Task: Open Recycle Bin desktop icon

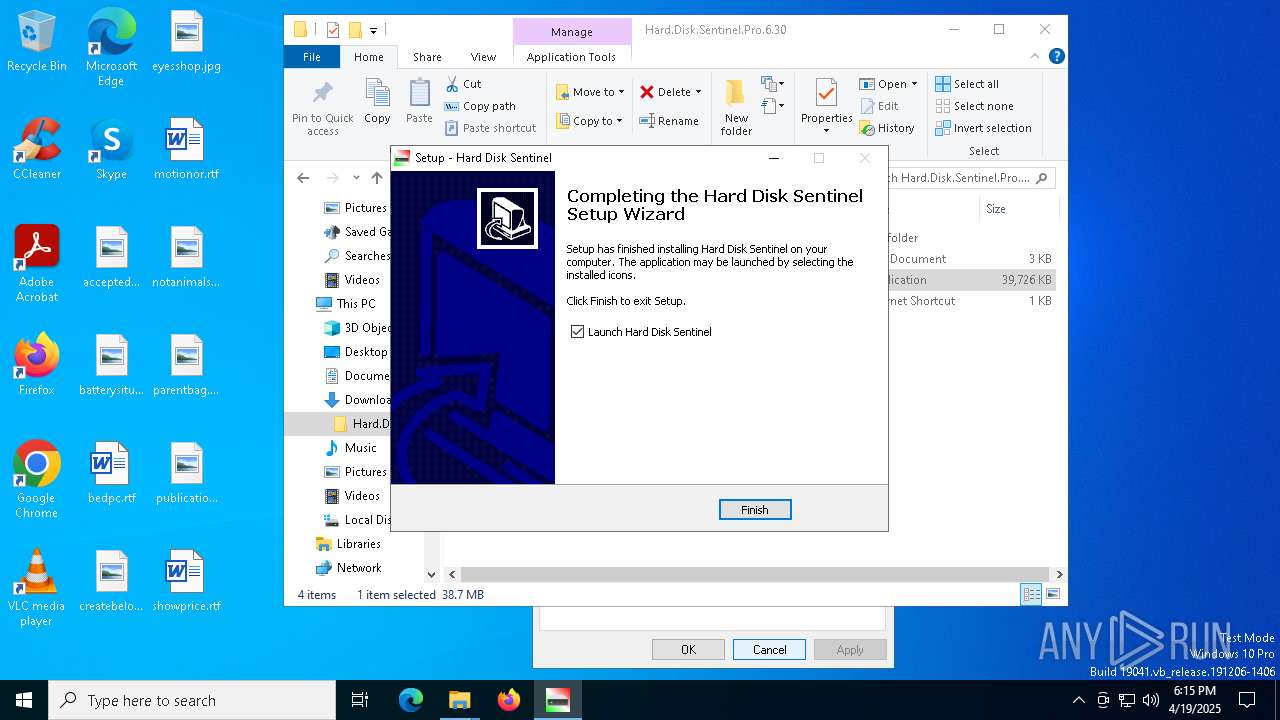Action: coord(37,41)
